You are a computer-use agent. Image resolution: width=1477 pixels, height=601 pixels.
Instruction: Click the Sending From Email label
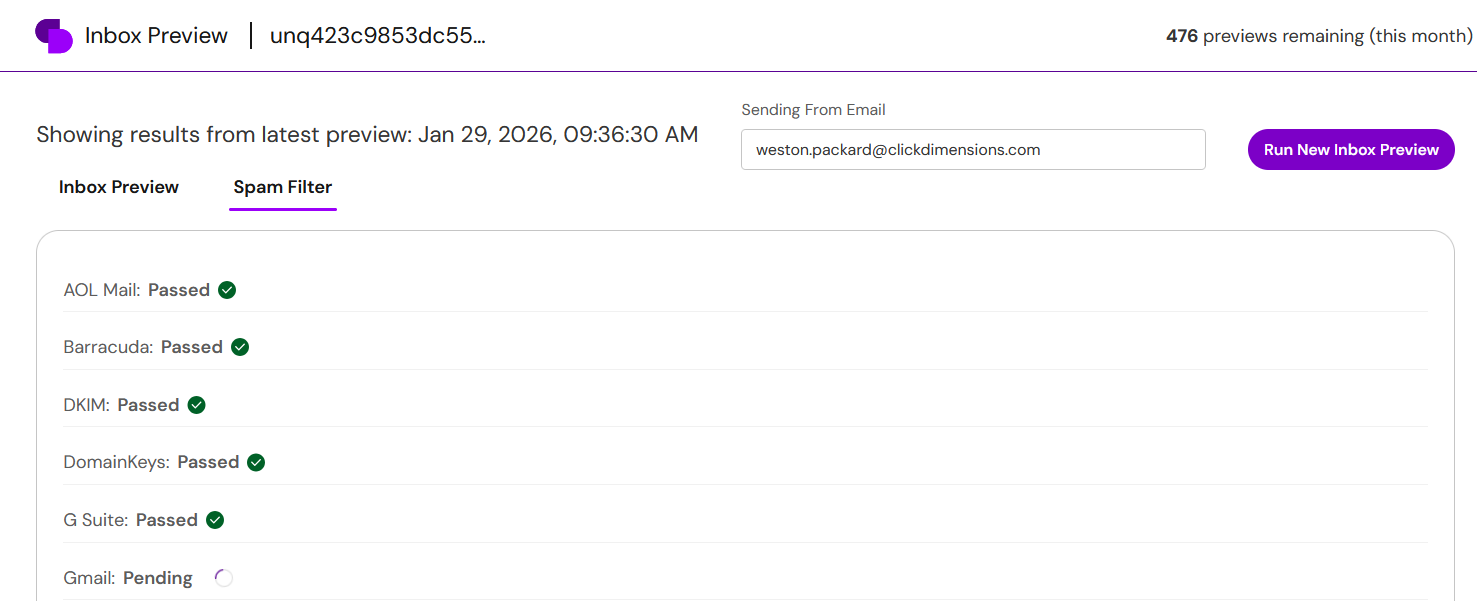813,110
